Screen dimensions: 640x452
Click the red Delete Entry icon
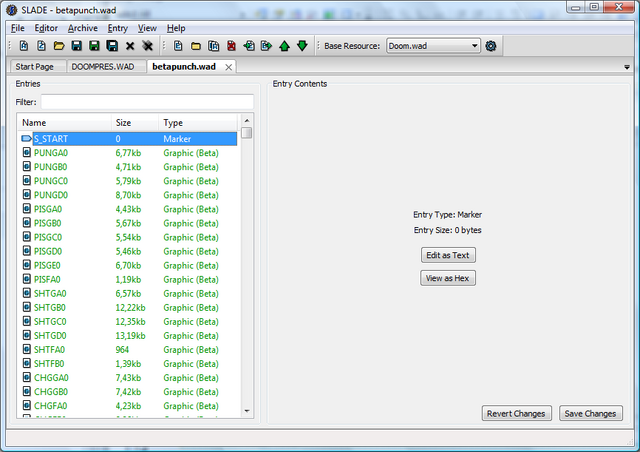click(231, 46)
